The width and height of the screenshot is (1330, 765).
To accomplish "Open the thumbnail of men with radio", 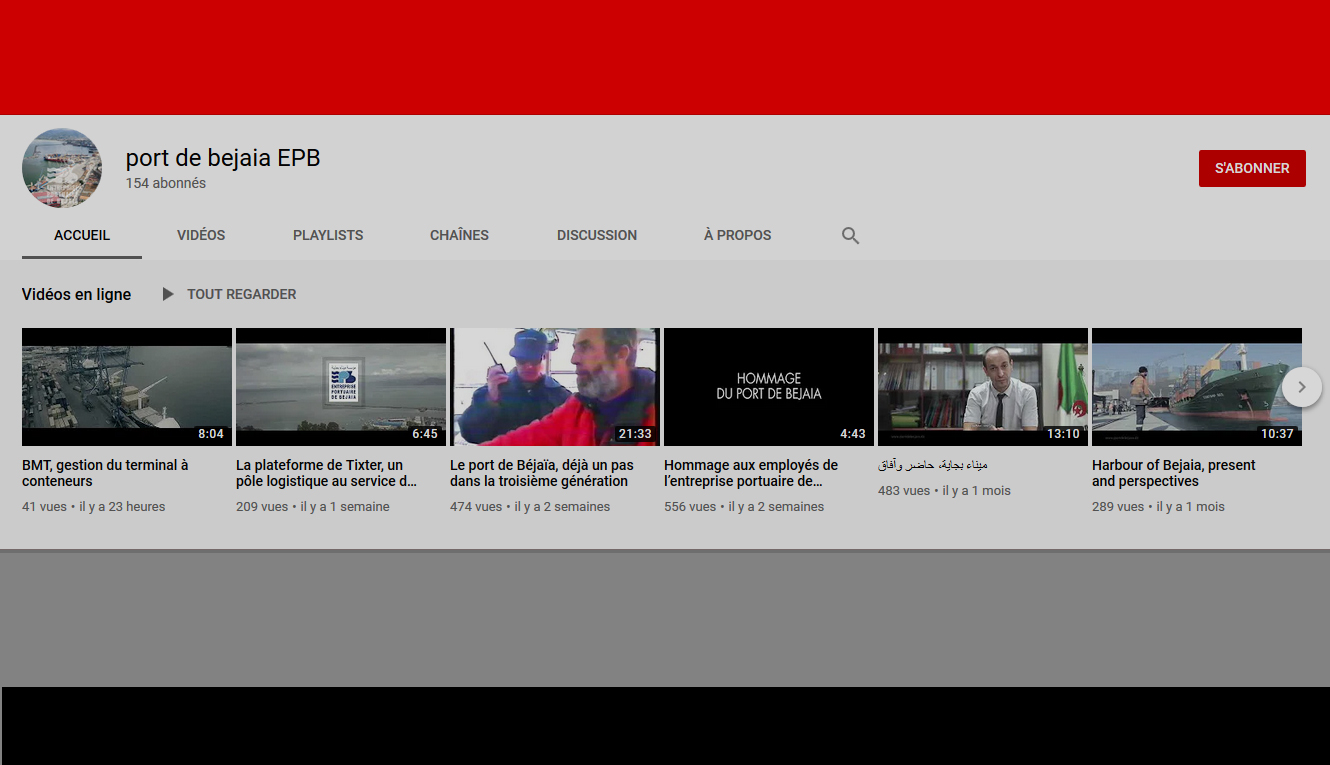I will click(x=555, y=387).
